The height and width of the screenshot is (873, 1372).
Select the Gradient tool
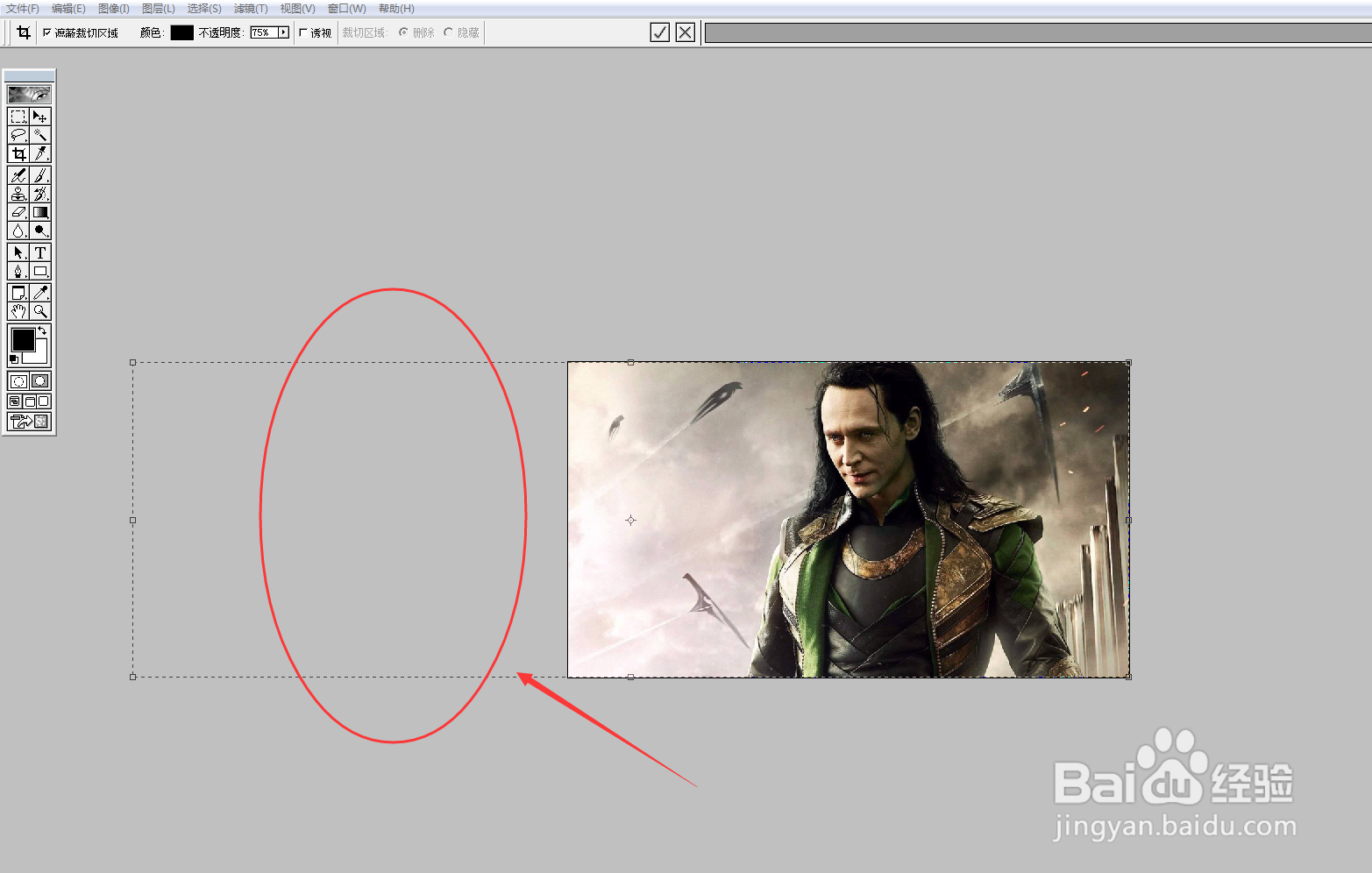coord(40,212)
